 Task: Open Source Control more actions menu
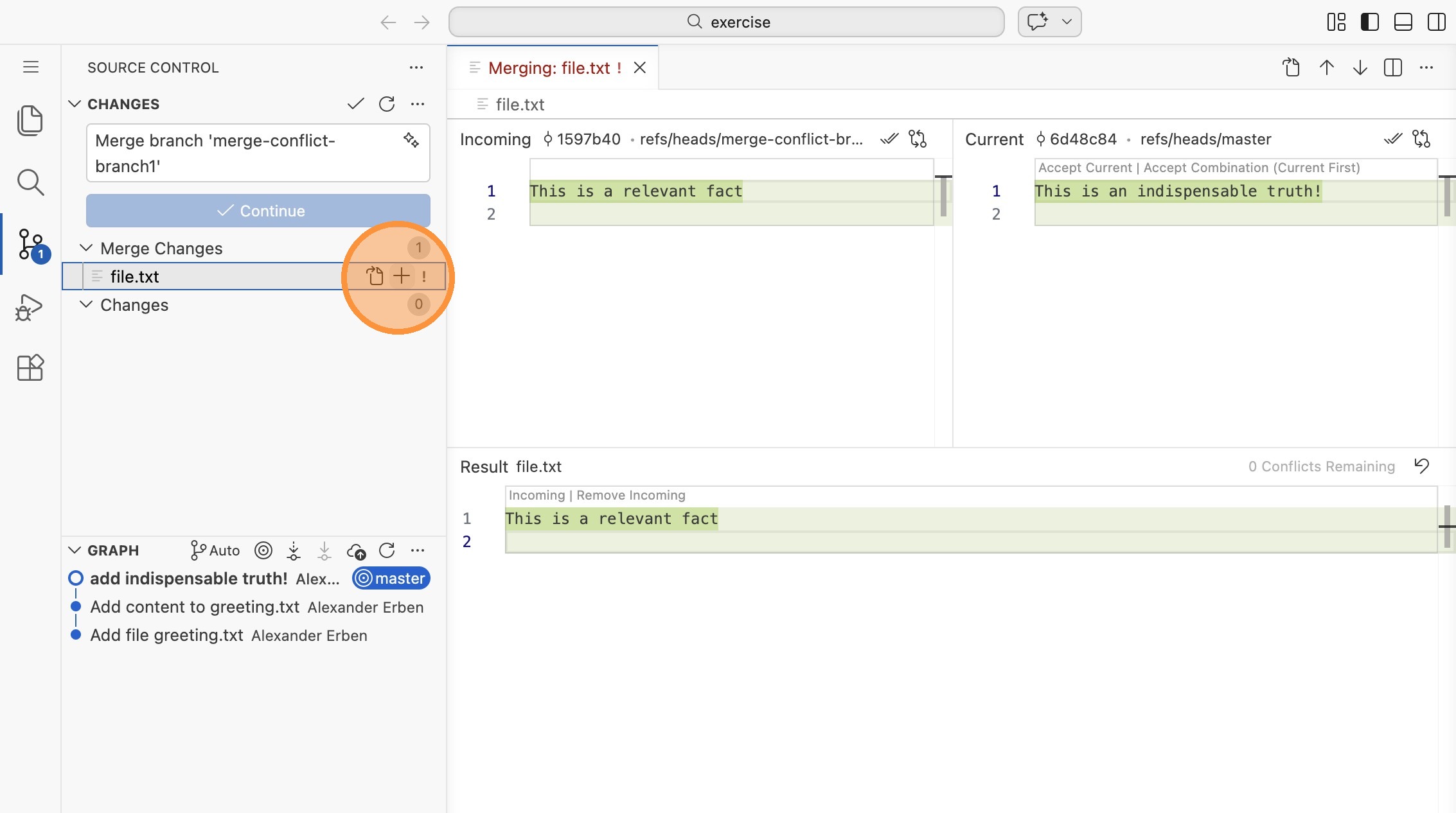(416, 67)
